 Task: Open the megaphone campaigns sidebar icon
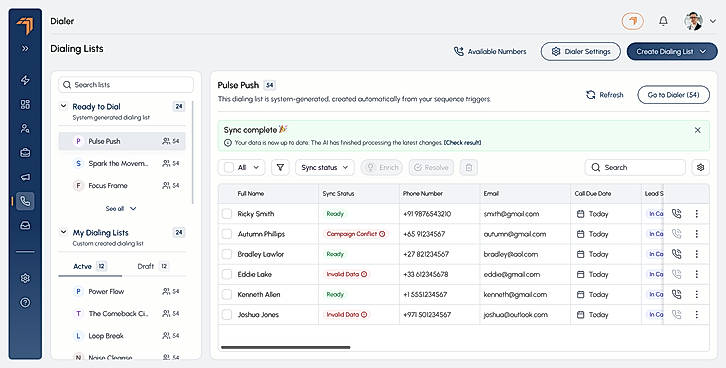(25, 177)
